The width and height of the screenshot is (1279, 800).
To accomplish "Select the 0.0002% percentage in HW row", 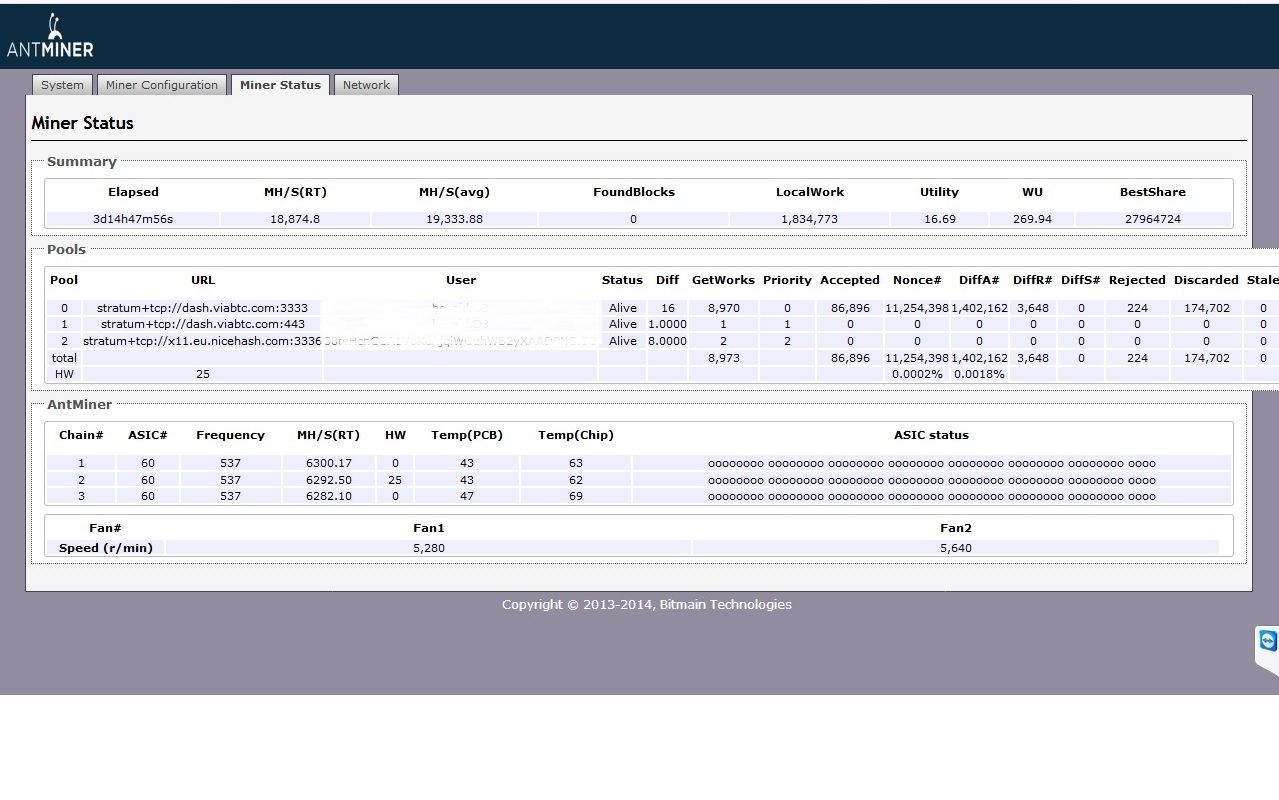I will (x=917, y=374).
